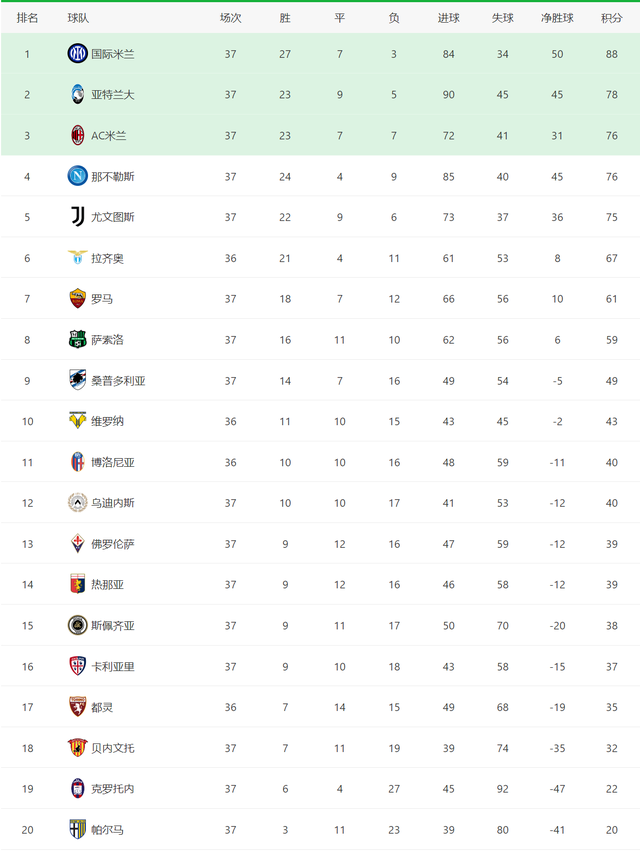This screenshot has width=640, height=852.
Task: Click the 尤文图斯 J logo
Action: (78, 217)
